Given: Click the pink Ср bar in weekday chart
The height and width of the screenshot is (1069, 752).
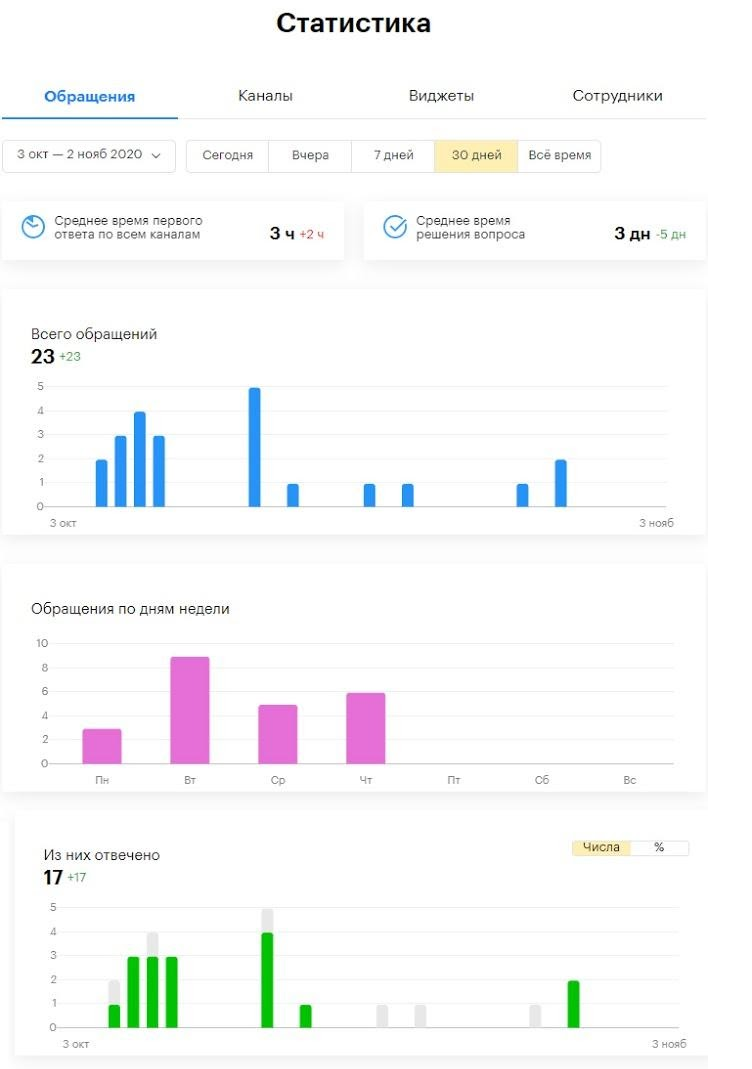Looking at the screenshot, I should coord(277,734).
